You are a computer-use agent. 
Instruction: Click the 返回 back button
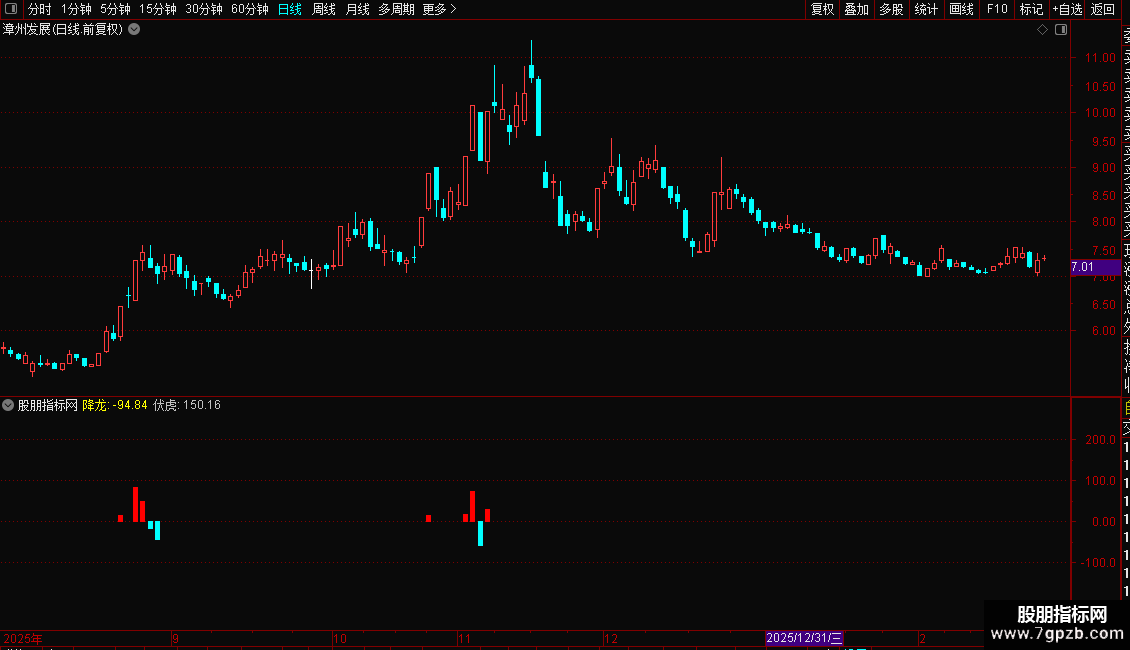1103,9
